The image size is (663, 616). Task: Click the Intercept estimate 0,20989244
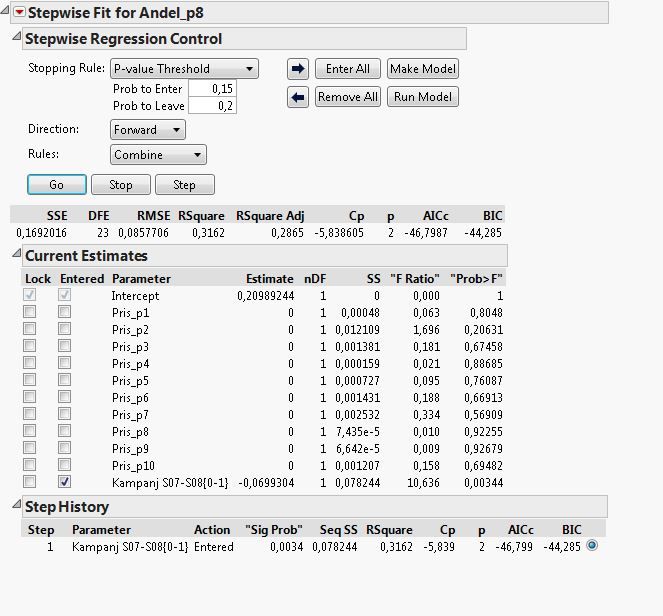266,296
